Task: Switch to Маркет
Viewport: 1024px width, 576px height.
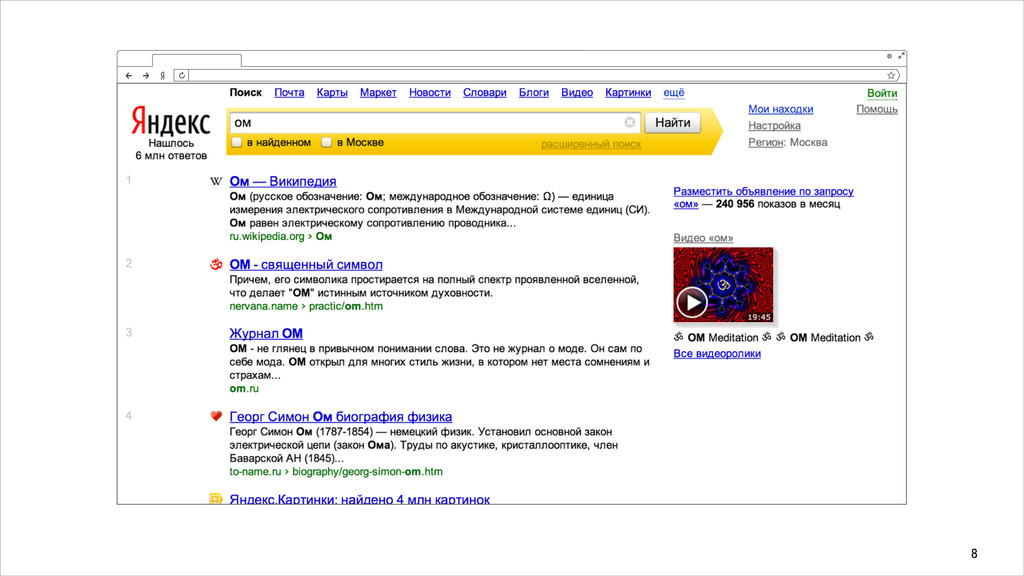Action: tap(378, 93)
